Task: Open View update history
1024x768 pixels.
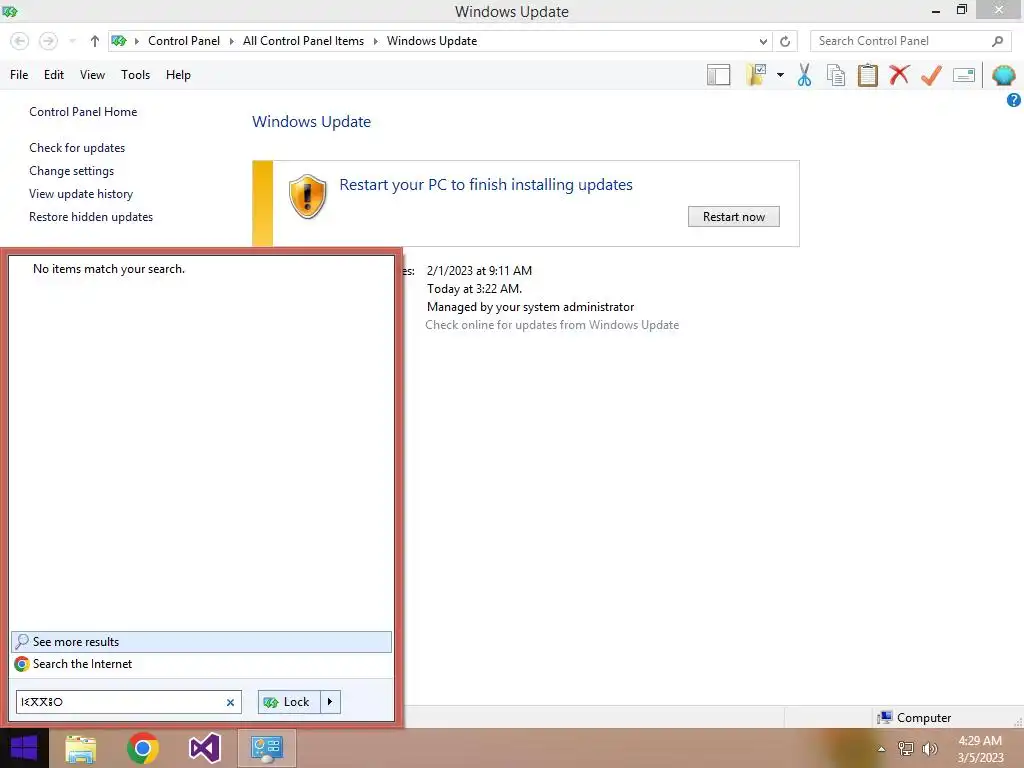Action: tap(81, 193)
